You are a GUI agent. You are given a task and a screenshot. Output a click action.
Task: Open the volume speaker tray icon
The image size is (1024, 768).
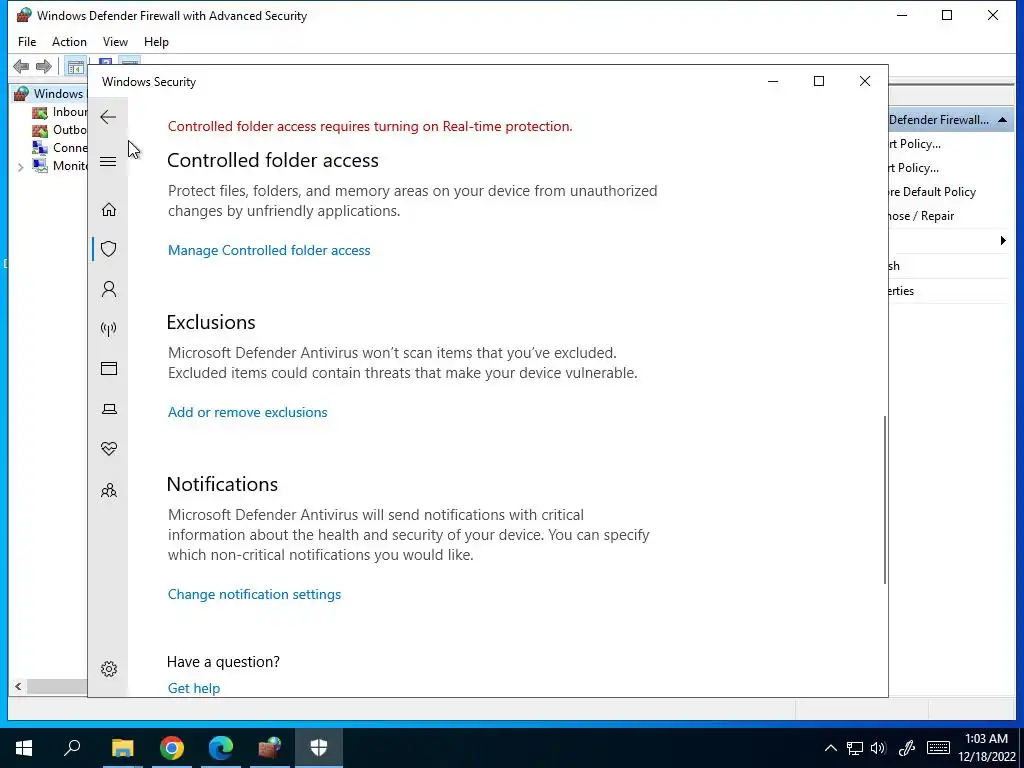coord(878,748)
